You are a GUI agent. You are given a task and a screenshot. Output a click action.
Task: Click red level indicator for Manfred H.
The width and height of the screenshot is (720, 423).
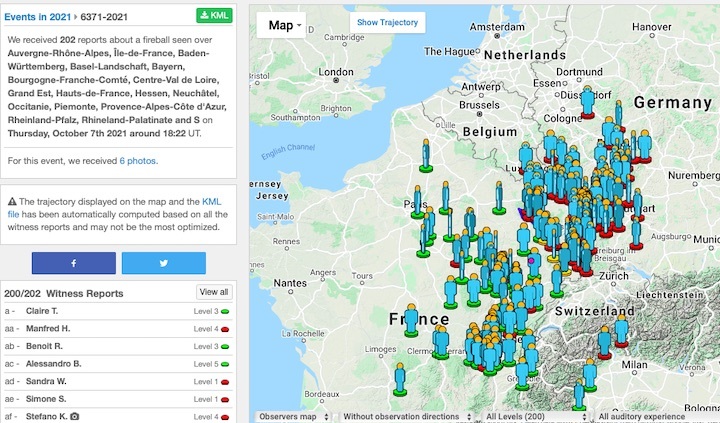(225, 329)
